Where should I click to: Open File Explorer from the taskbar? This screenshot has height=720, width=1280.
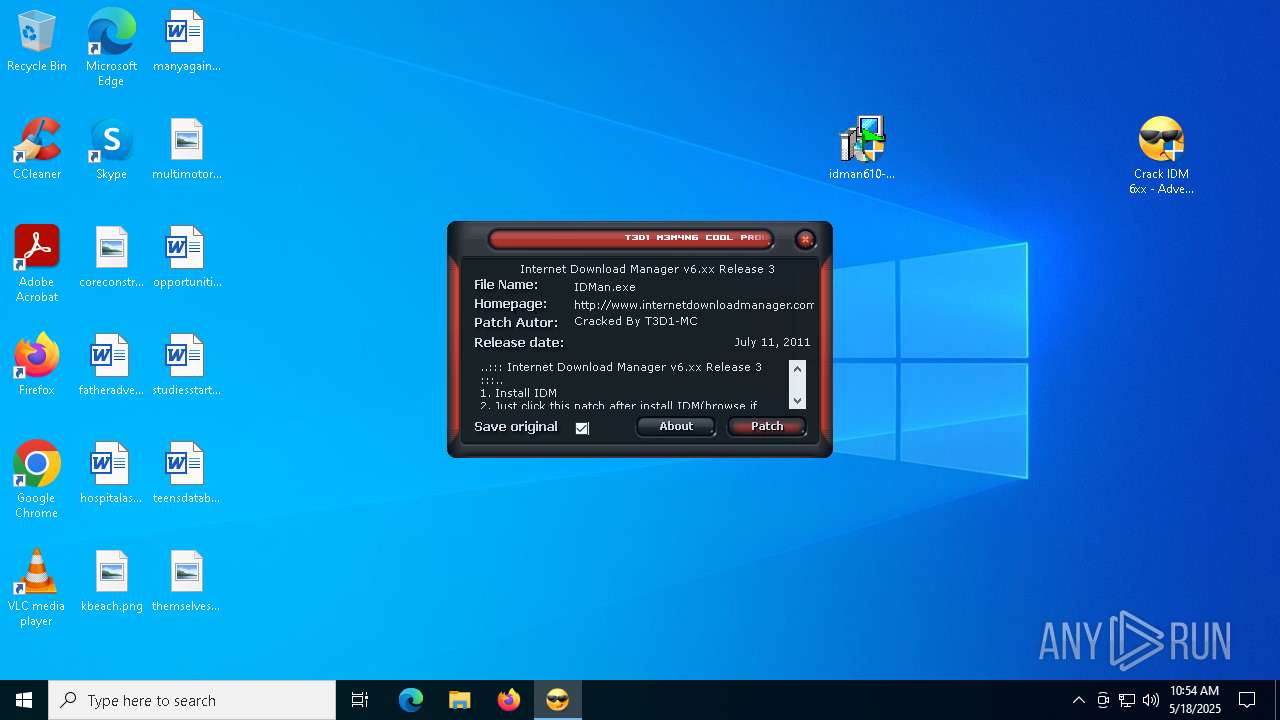coord(460,700)
